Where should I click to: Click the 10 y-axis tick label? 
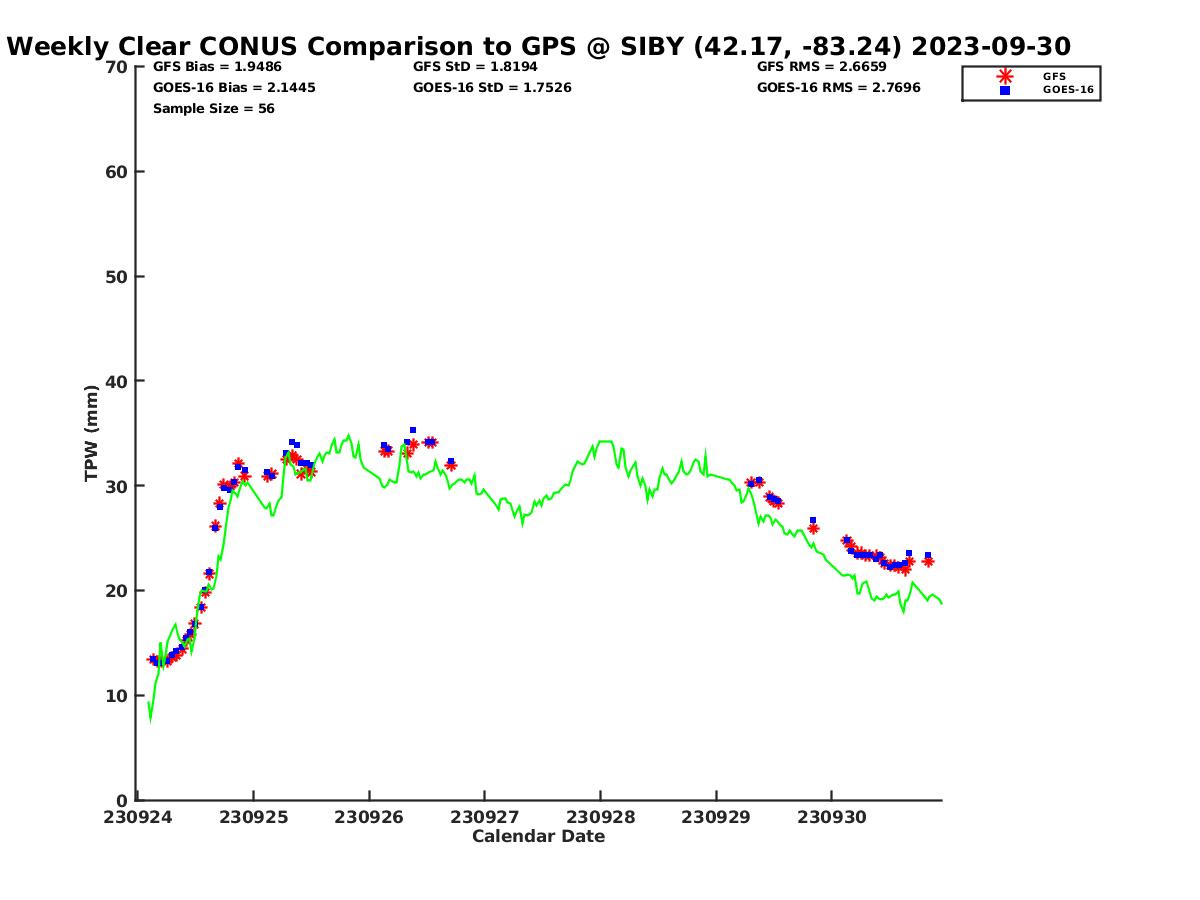117,696
